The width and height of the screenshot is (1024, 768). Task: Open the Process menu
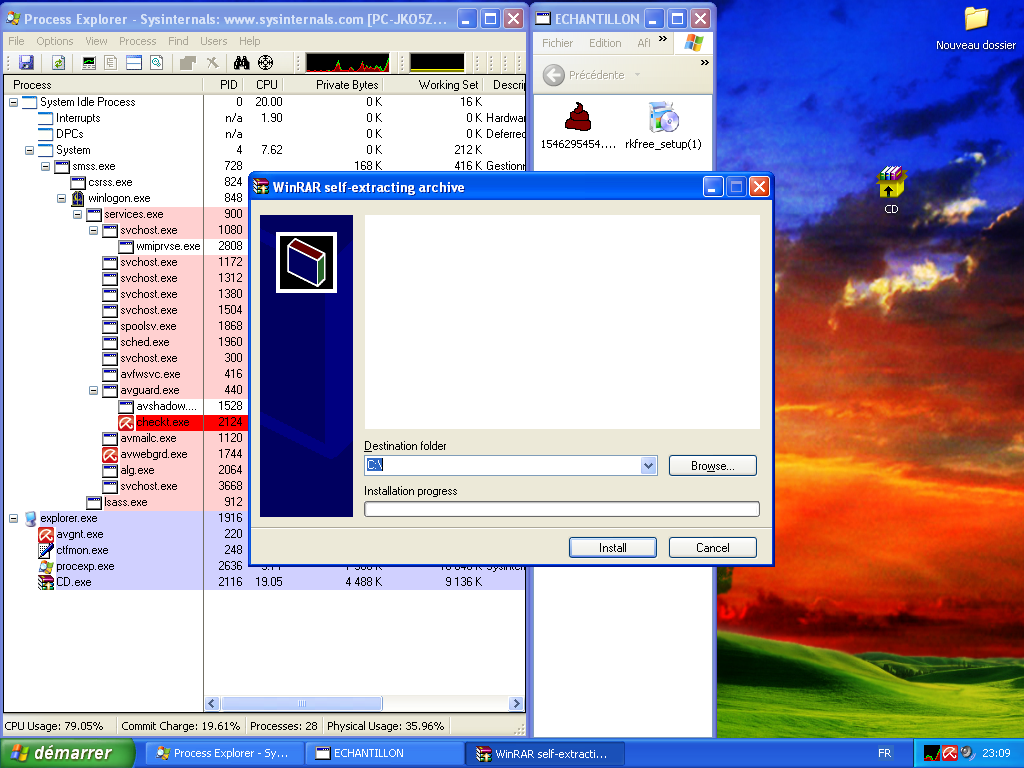(x=138, y=41)
